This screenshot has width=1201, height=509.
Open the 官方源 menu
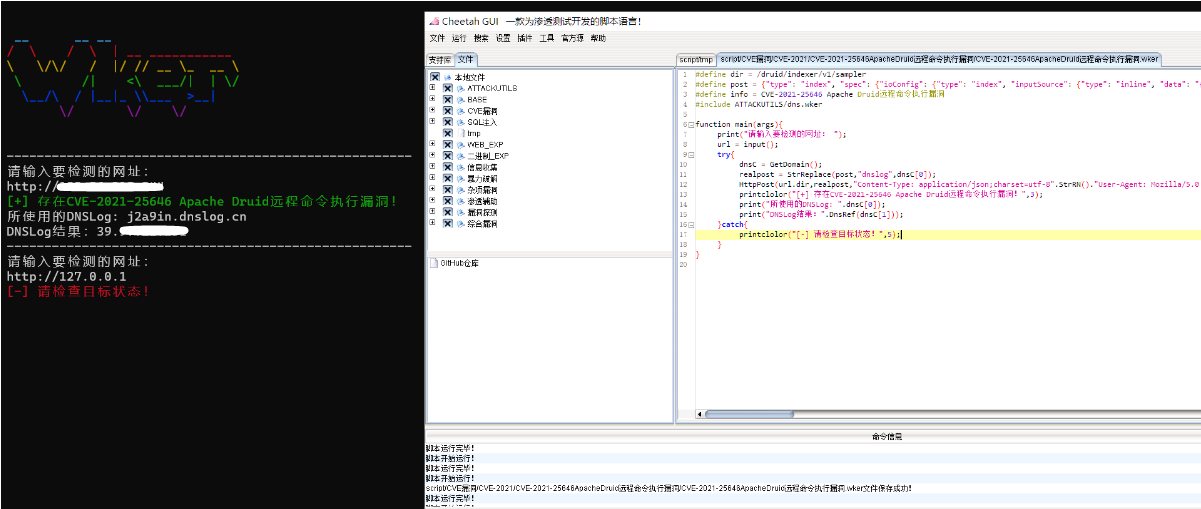pyautogui.click(x=572, y=38)
